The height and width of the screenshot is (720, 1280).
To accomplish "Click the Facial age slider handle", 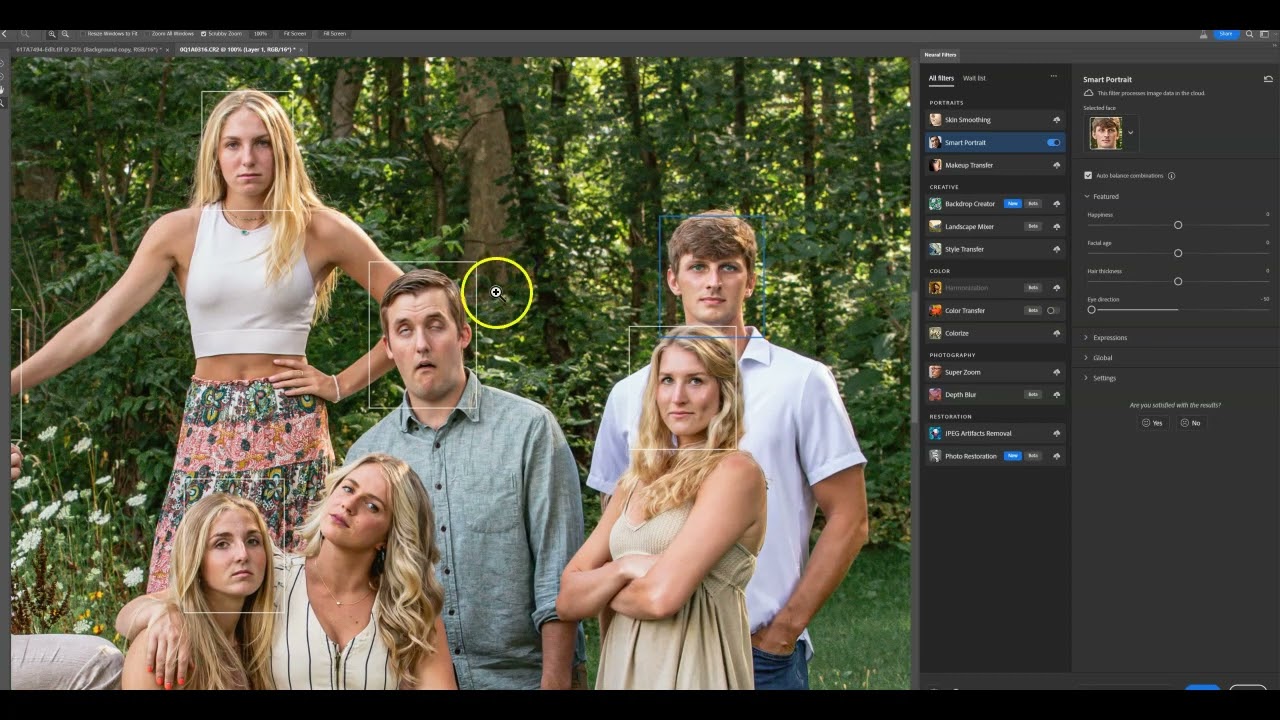I will pyautogui.click(x=1178, y=253).
